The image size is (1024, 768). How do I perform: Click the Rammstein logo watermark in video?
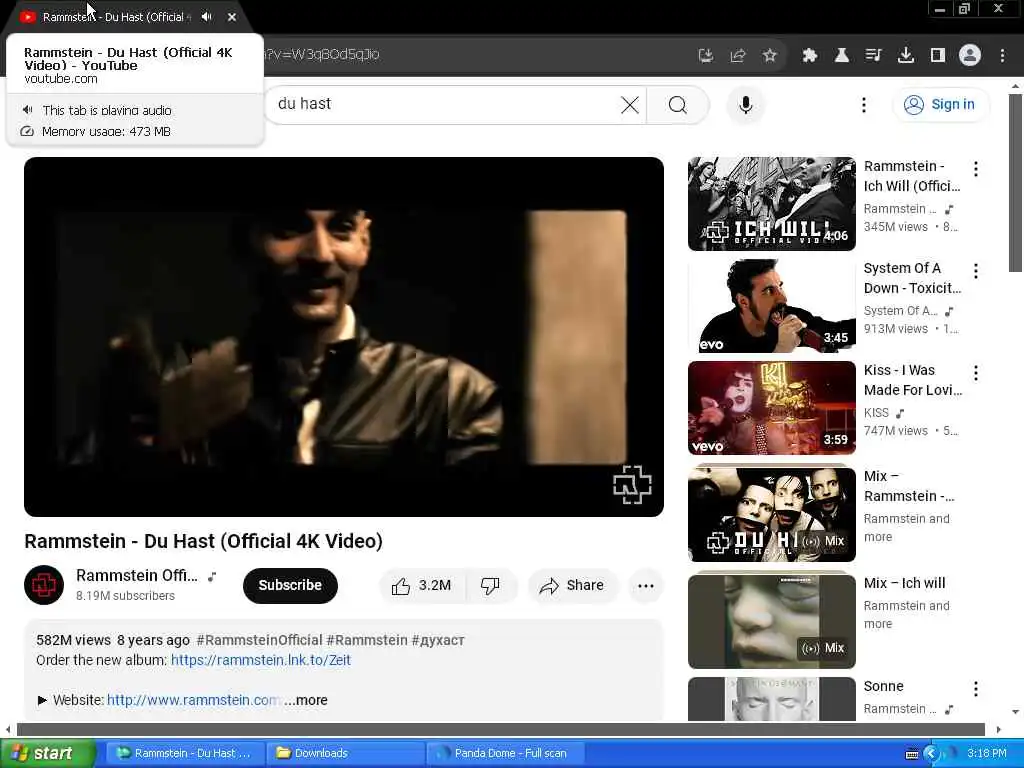coord(632,485)
